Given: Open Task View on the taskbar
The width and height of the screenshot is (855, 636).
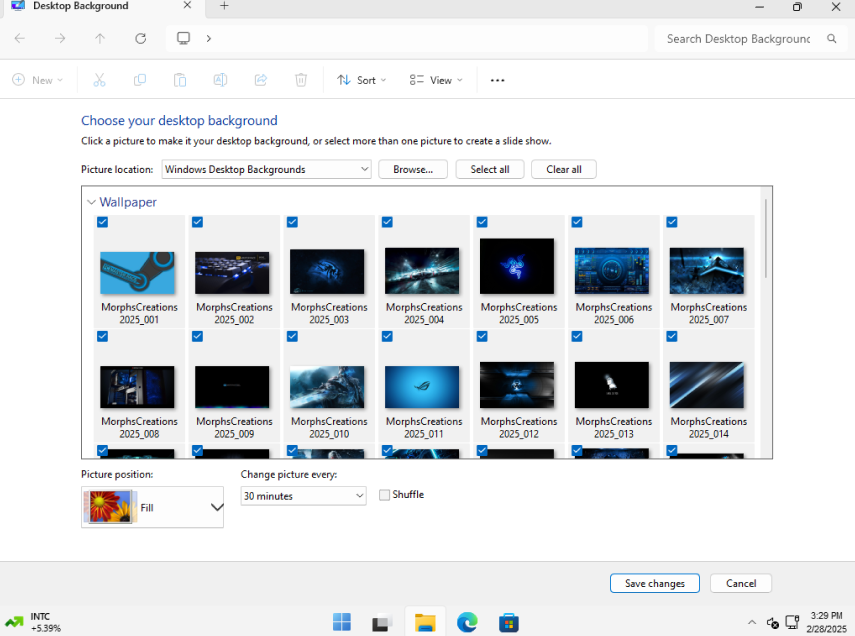Looking at the screenshot, I should point(382,622).
